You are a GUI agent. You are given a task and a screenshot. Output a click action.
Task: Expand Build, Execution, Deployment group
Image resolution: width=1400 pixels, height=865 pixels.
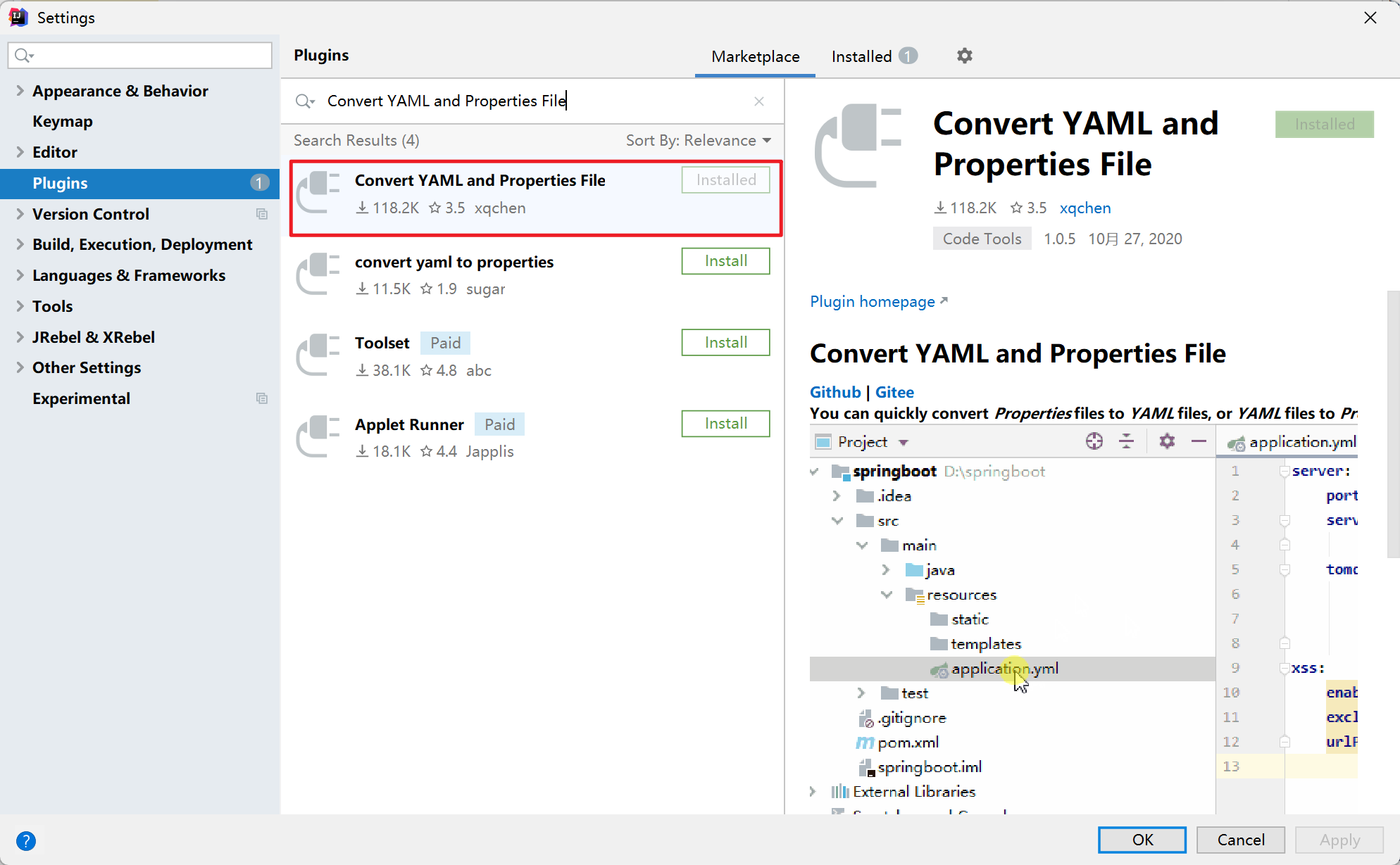(20, 244)
